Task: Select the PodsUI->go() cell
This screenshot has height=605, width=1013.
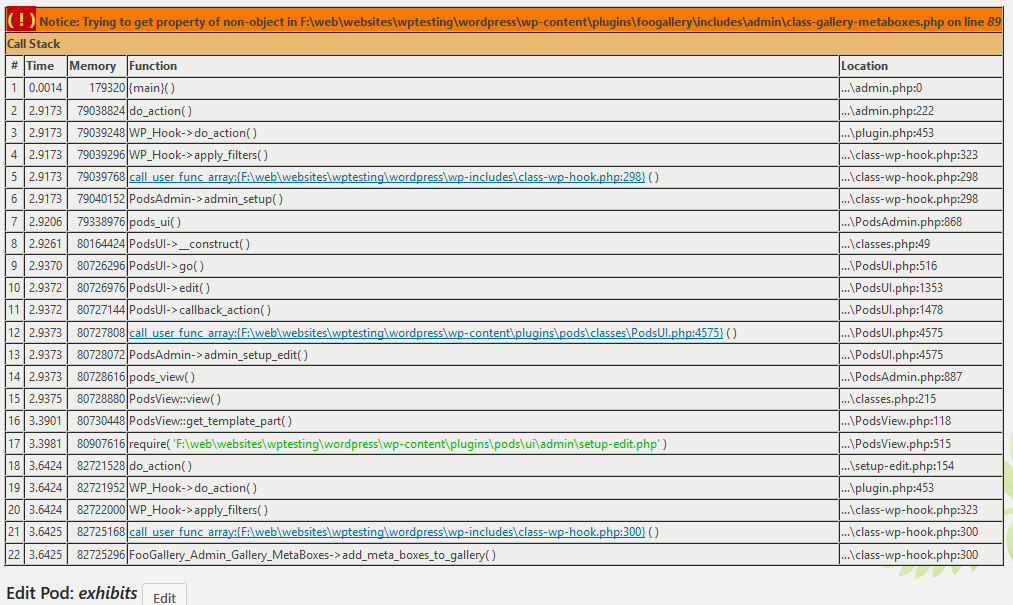Action: tap(483, 266)
